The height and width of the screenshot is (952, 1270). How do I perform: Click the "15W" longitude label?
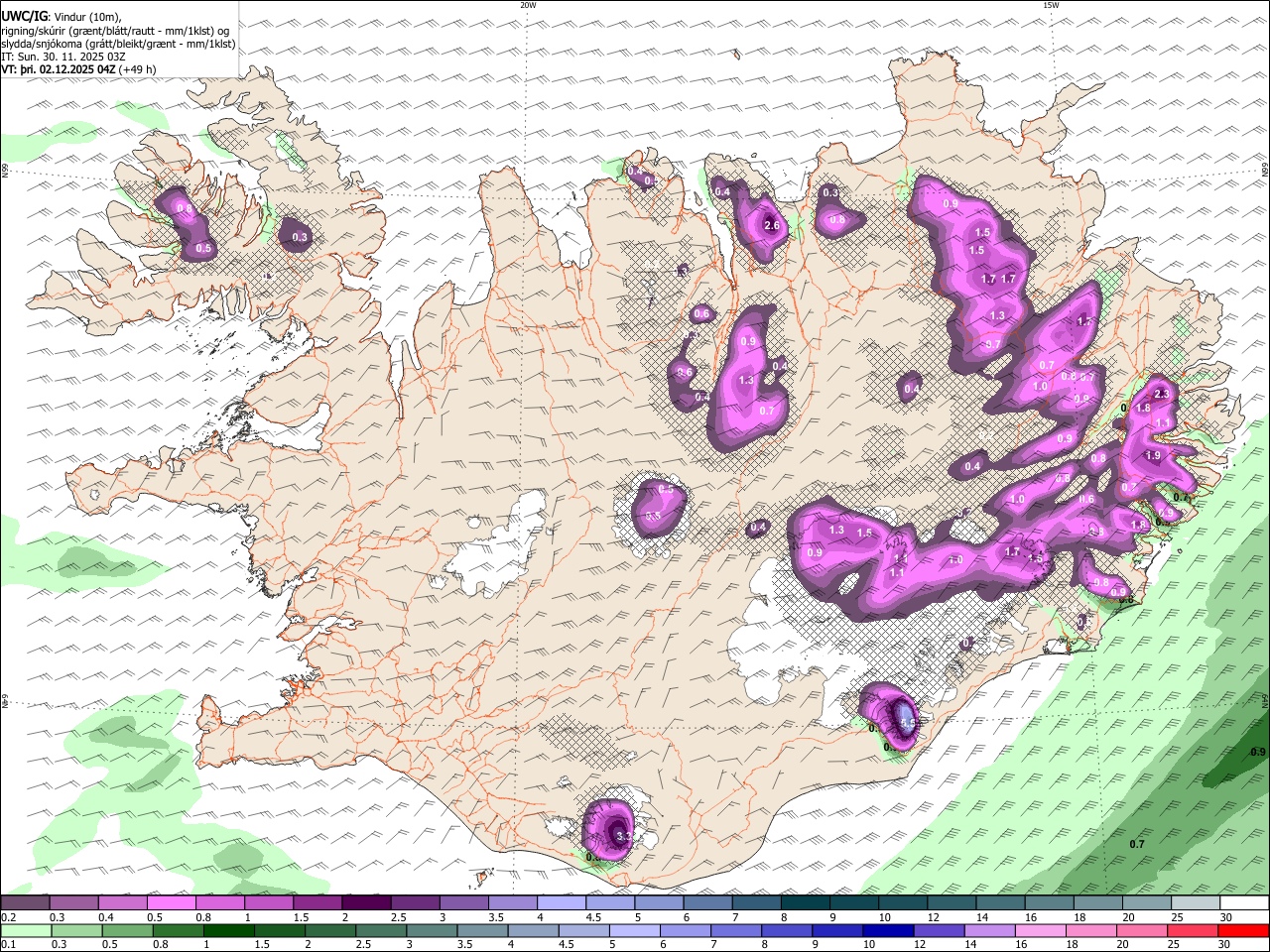pos(1051,5)
